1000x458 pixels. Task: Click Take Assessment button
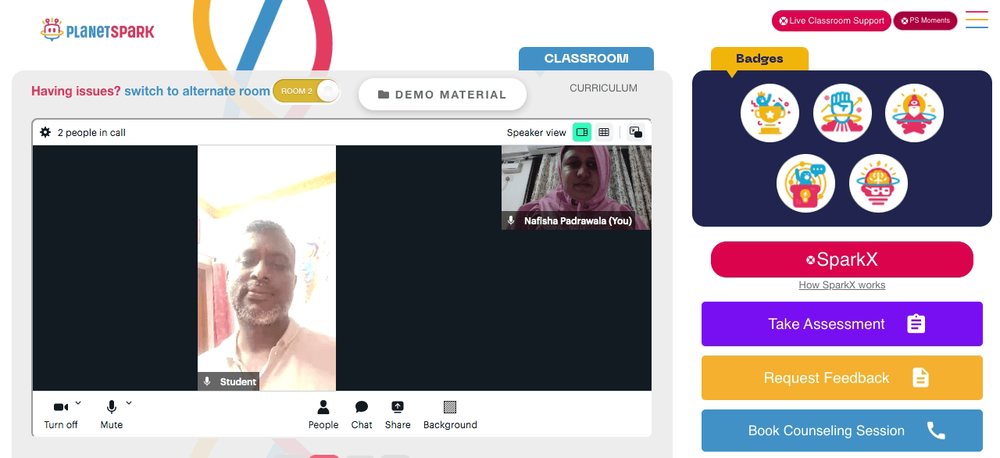842,324
